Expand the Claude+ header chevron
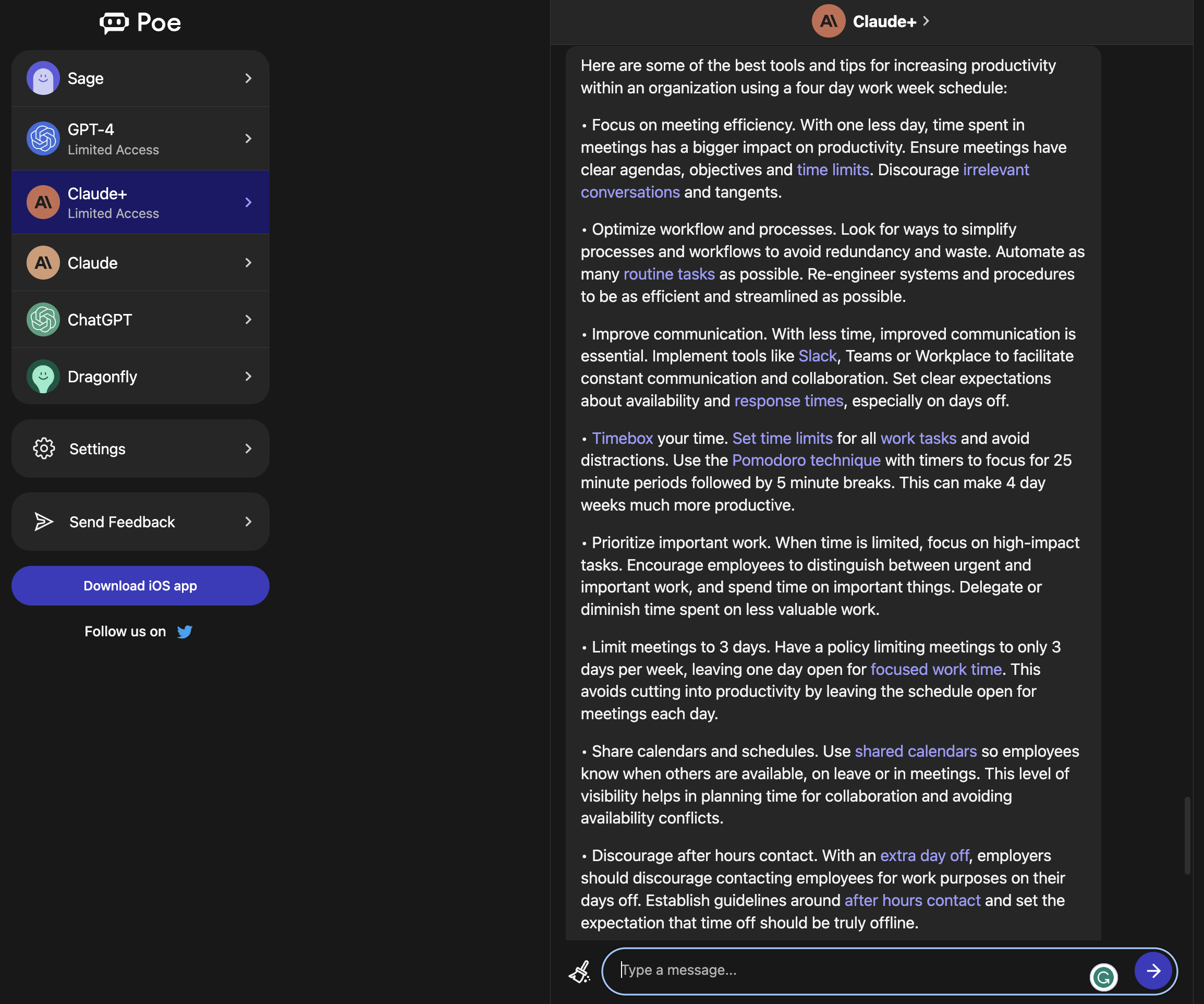The height and width of the screenshot is (1004, 1204). point(927,21)
